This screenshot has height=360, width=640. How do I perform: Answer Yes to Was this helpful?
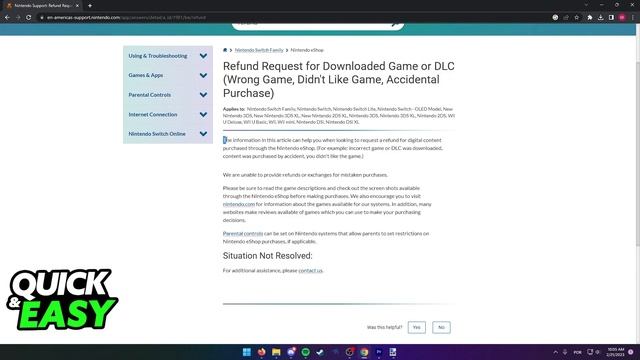[x=416, y=327]
